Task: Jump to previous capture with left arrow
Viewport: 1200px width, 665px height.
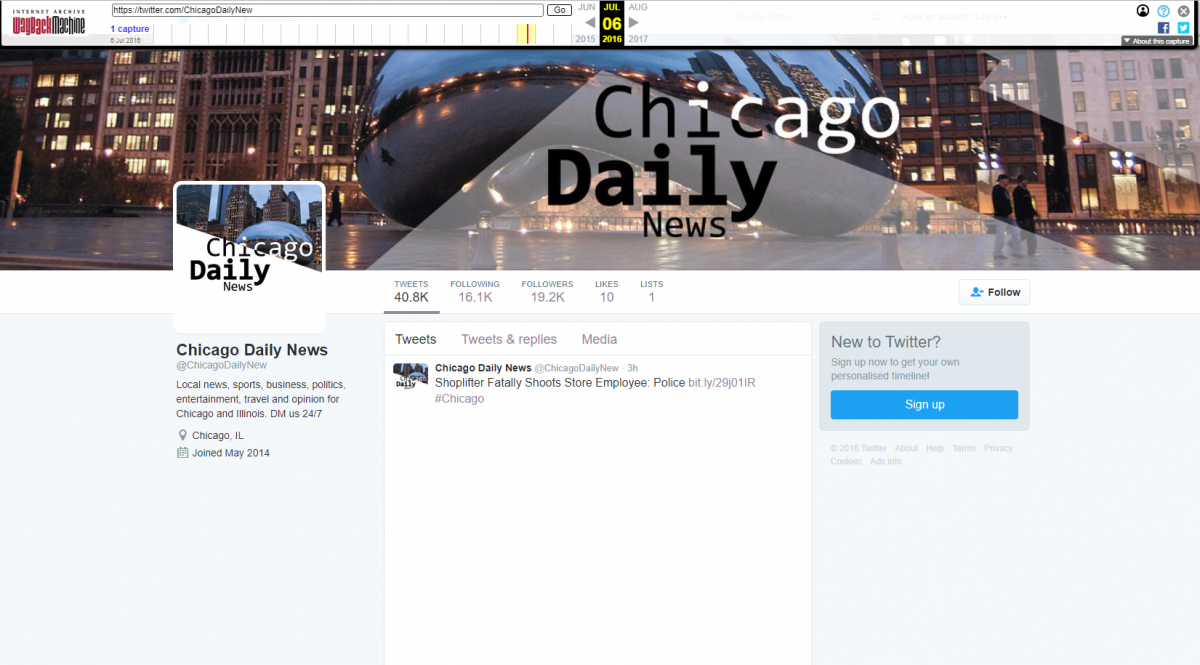Action: [590, 22]
